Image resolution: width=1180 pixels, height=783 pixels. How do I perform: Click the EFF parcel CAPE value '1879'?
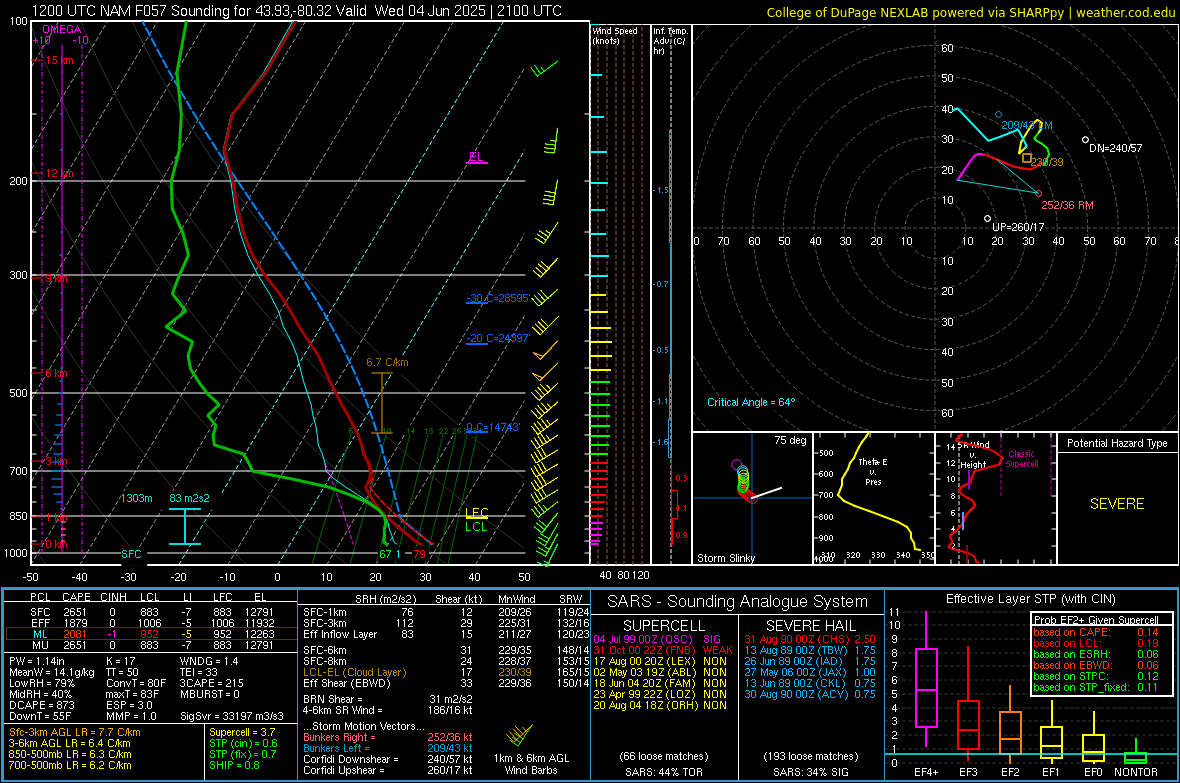click(75, 623)
